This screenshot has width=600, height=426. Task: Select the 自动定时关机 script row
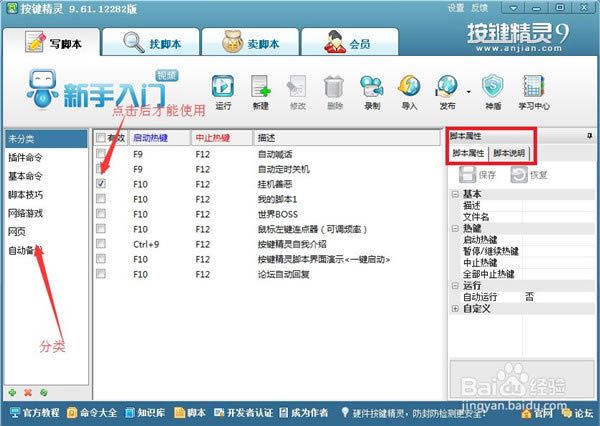(x=267, y=169)
